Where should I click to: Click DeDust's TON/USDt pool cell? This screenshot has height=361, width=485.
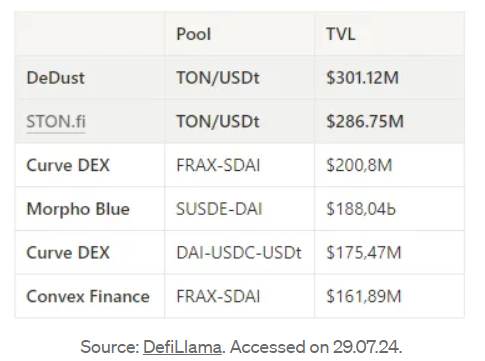(x=218, y=78)
